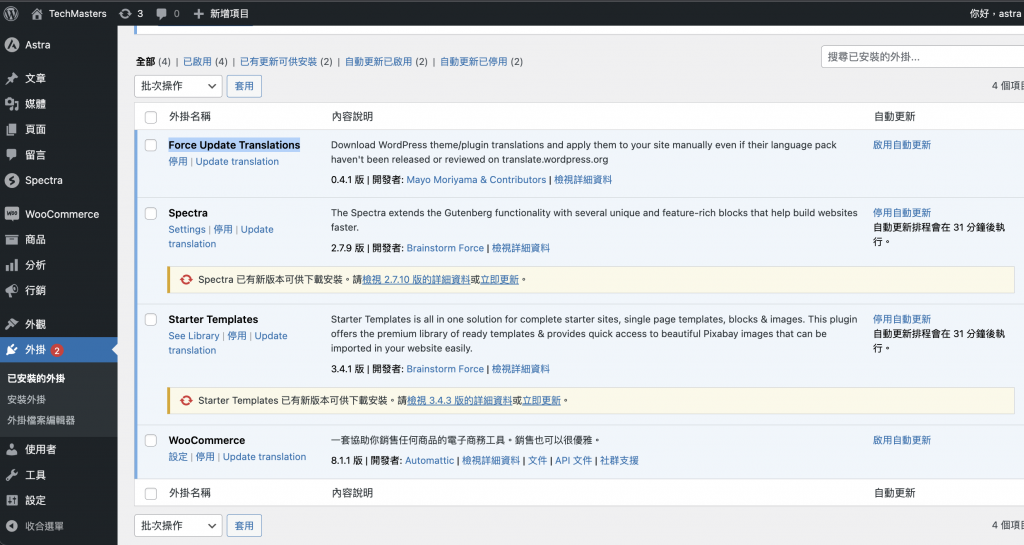Open the 分析 analytics chart icon

(12, 265)
